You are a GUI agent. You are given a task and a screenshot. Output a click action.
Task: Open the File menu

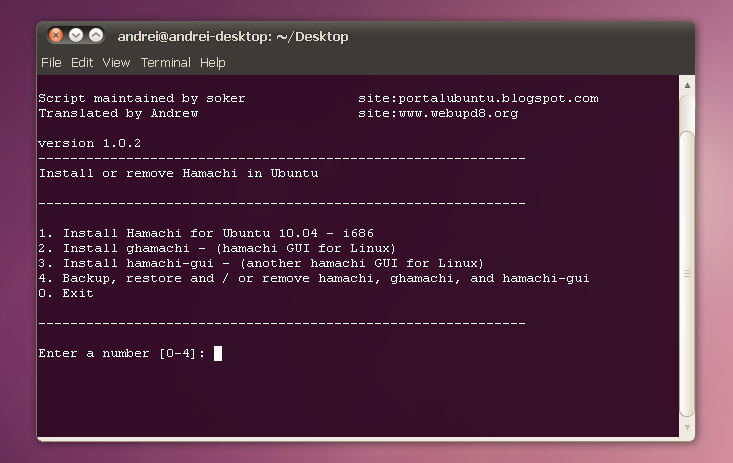(51, 63)
